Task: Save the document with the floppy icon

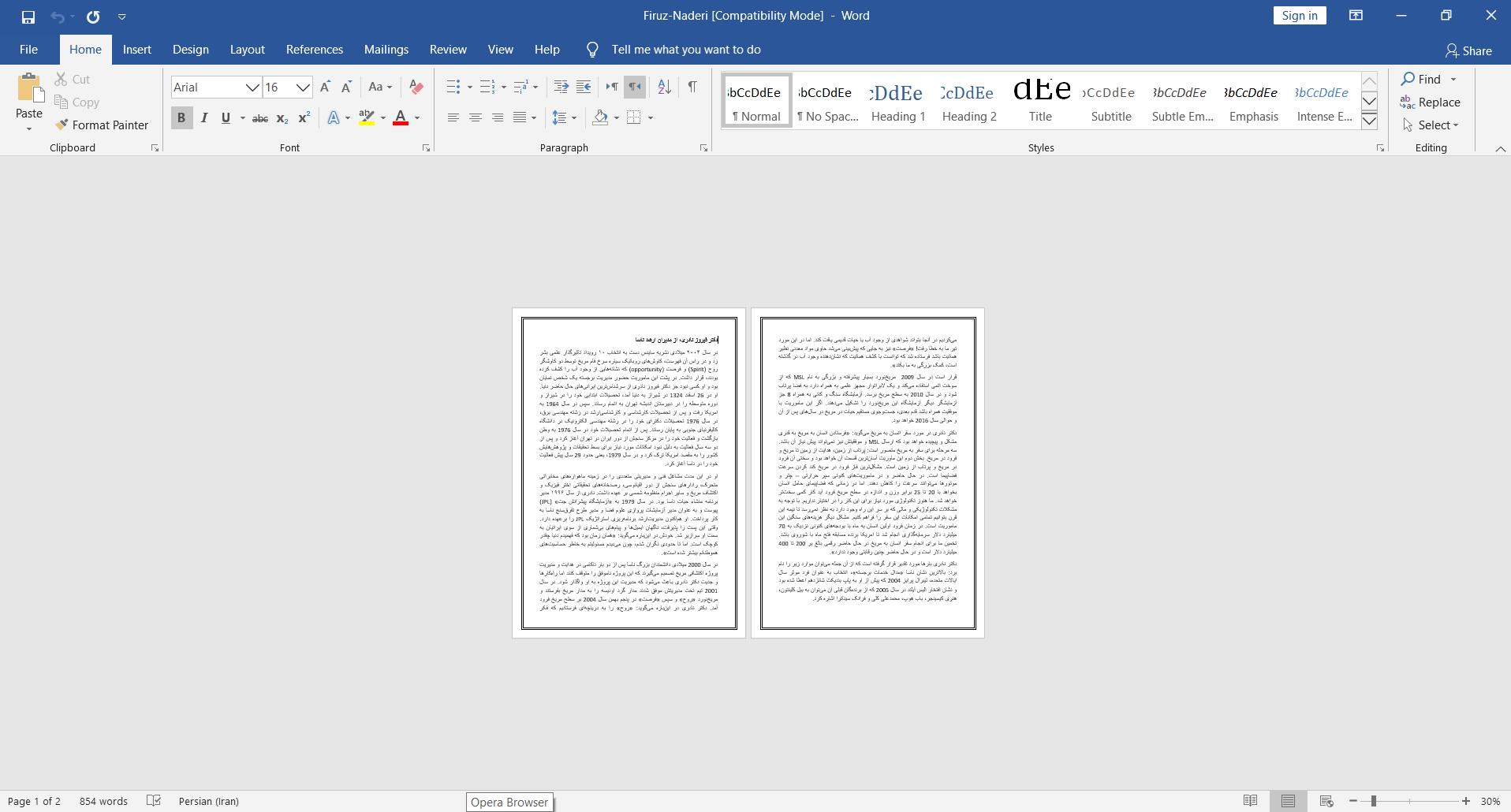Action: (x=28, y=17)
